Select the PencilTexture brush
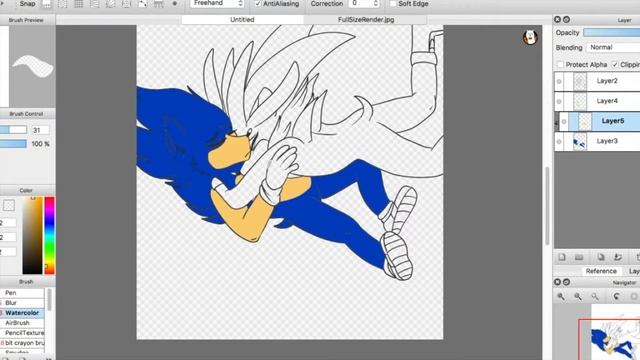 [x=22, y=333]
